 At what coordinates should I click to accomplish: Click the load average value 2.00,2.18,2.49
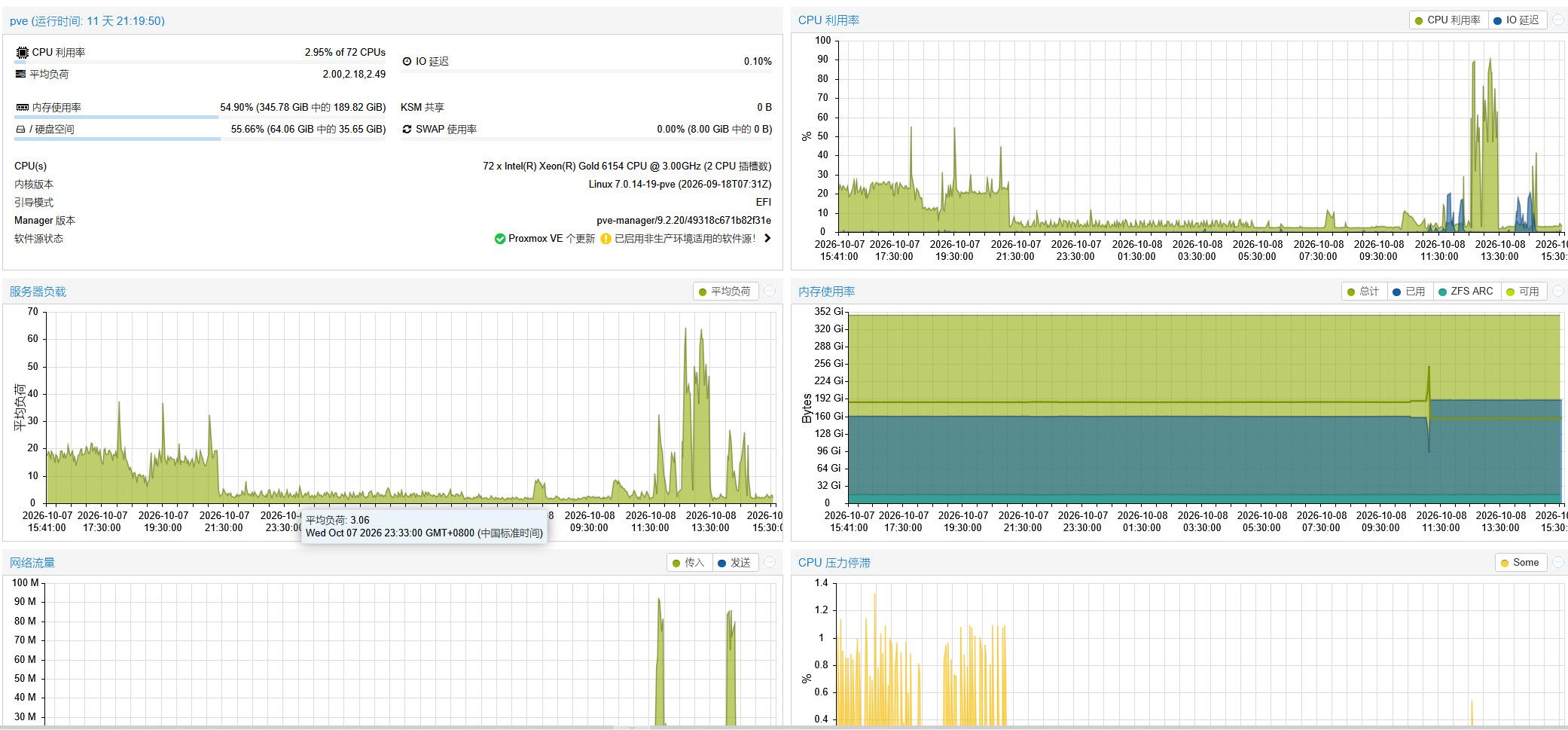coord(354,74)
